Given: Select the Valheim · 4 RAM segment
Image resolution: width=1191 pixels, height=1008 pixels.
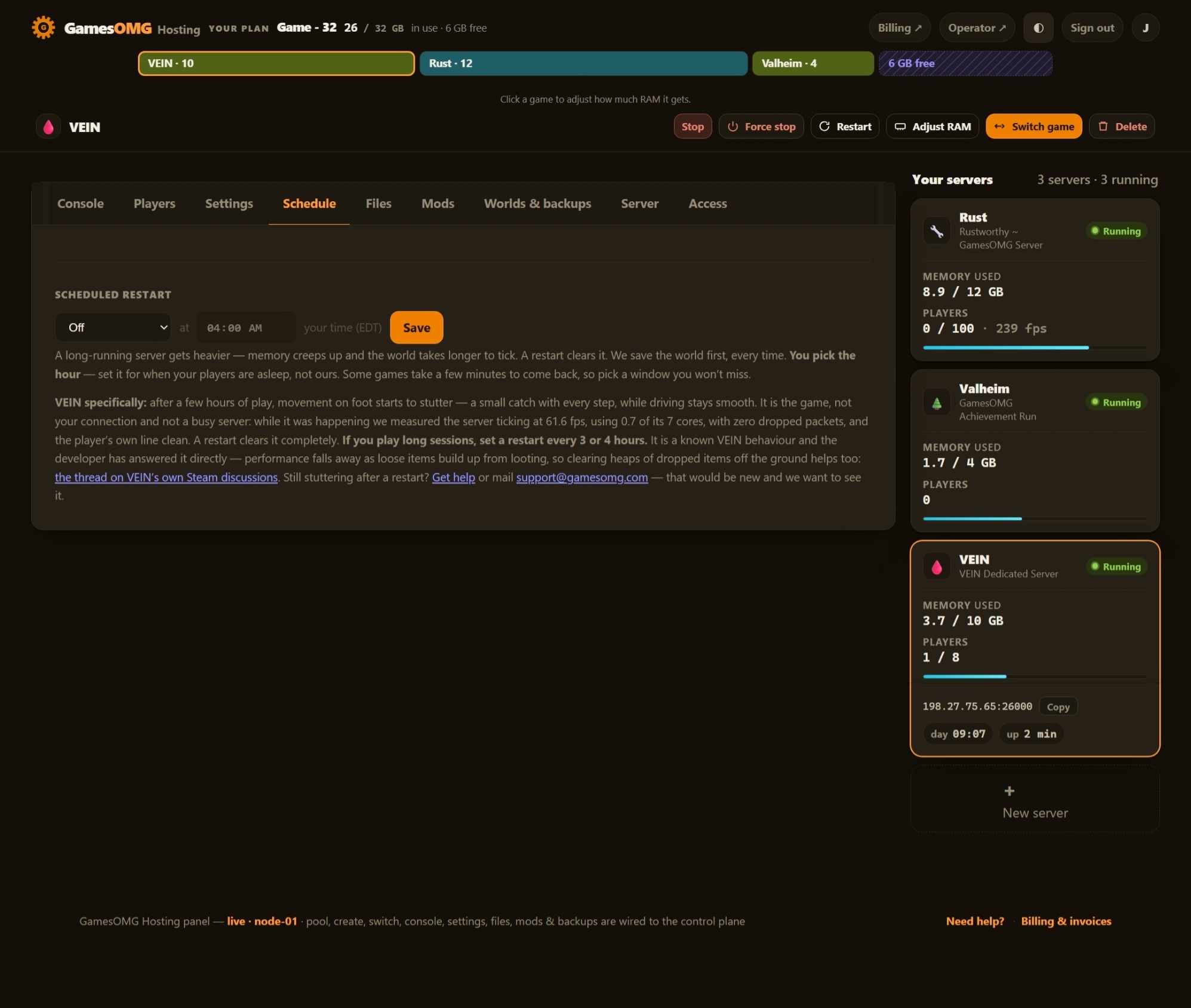Looking at the screenshot, I should coord(813,63).
